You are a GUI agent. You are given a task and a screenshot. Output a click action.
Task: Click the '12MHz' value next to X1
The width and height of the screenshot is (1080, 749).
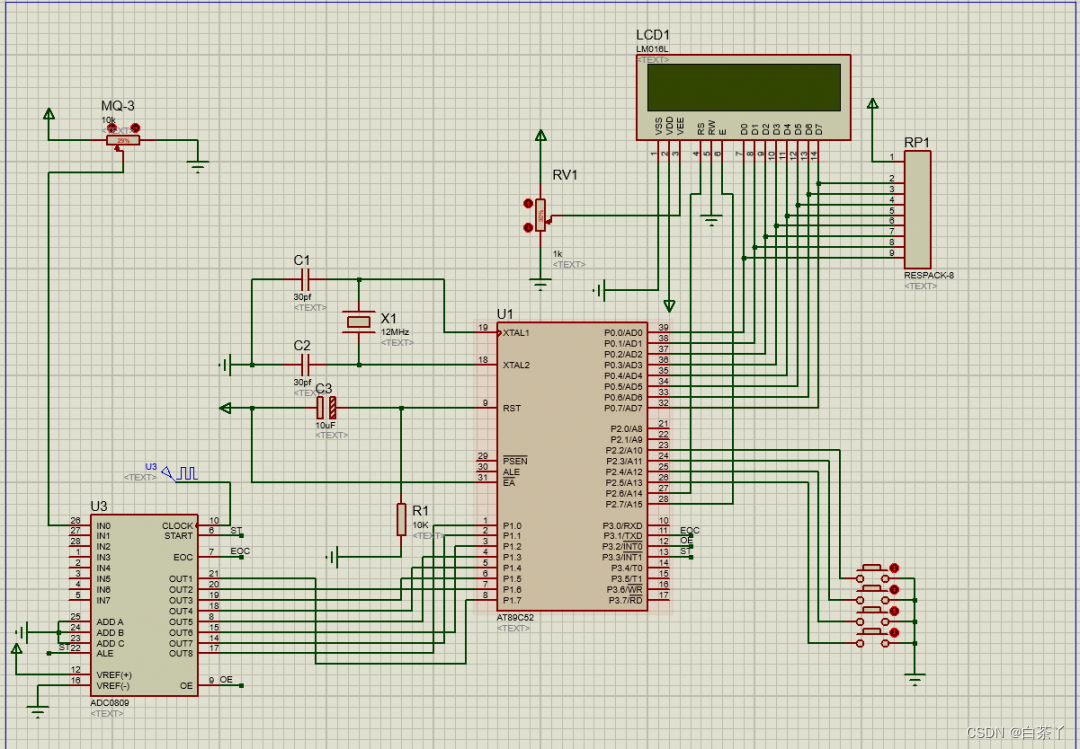pyautogui.click(x=395, y=331)
